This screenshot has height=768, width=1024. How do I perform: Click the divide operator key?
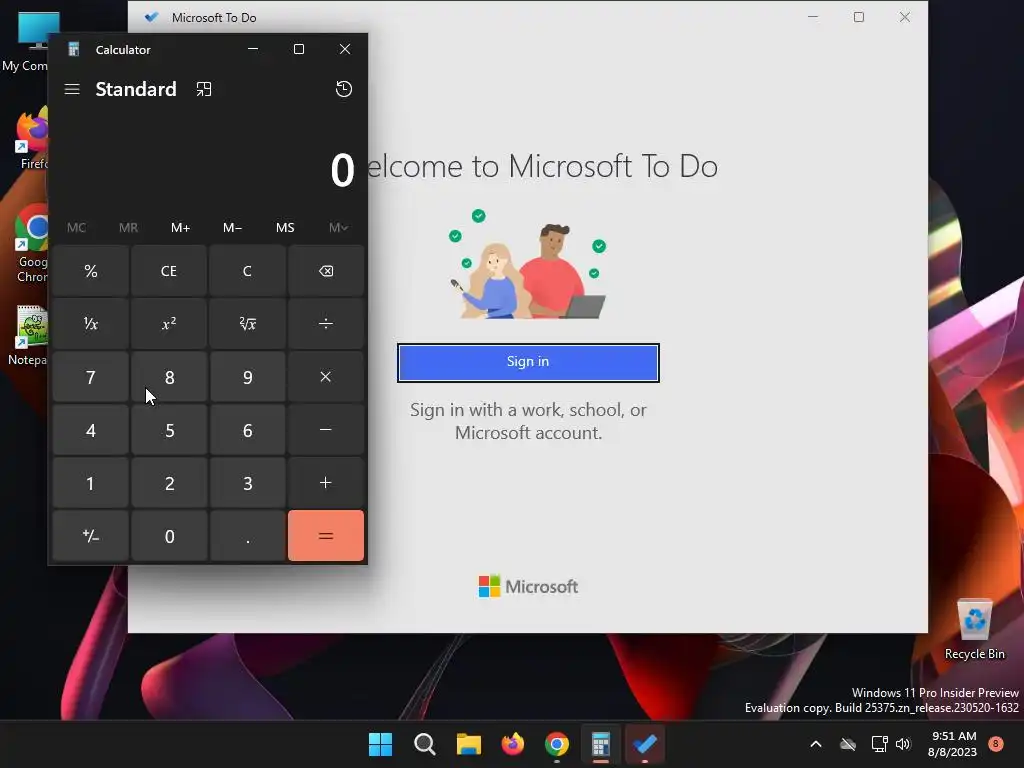click(326, 324)
